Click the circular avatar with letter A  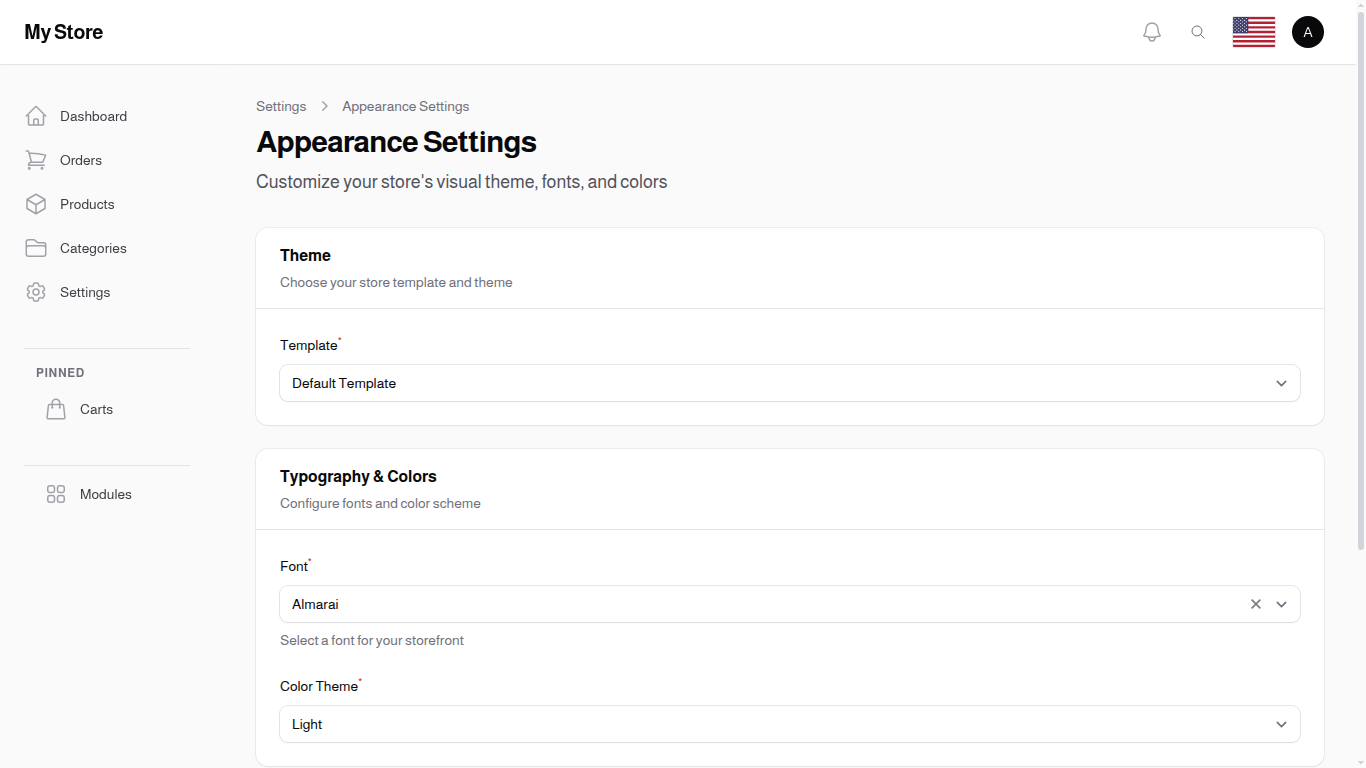click(1308, 31)
